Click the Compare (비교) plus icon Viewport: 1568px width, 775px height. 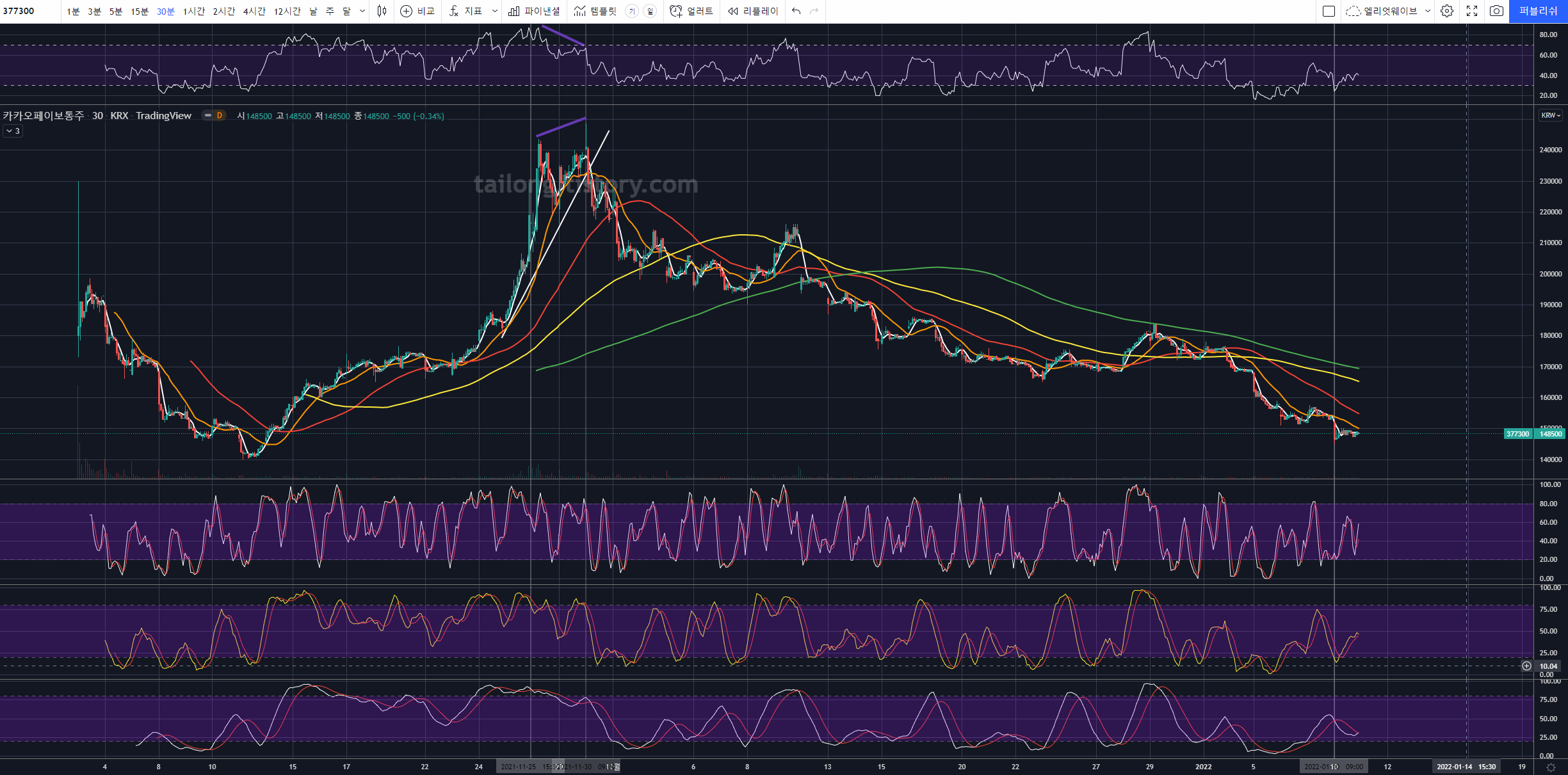coord(406,11)
